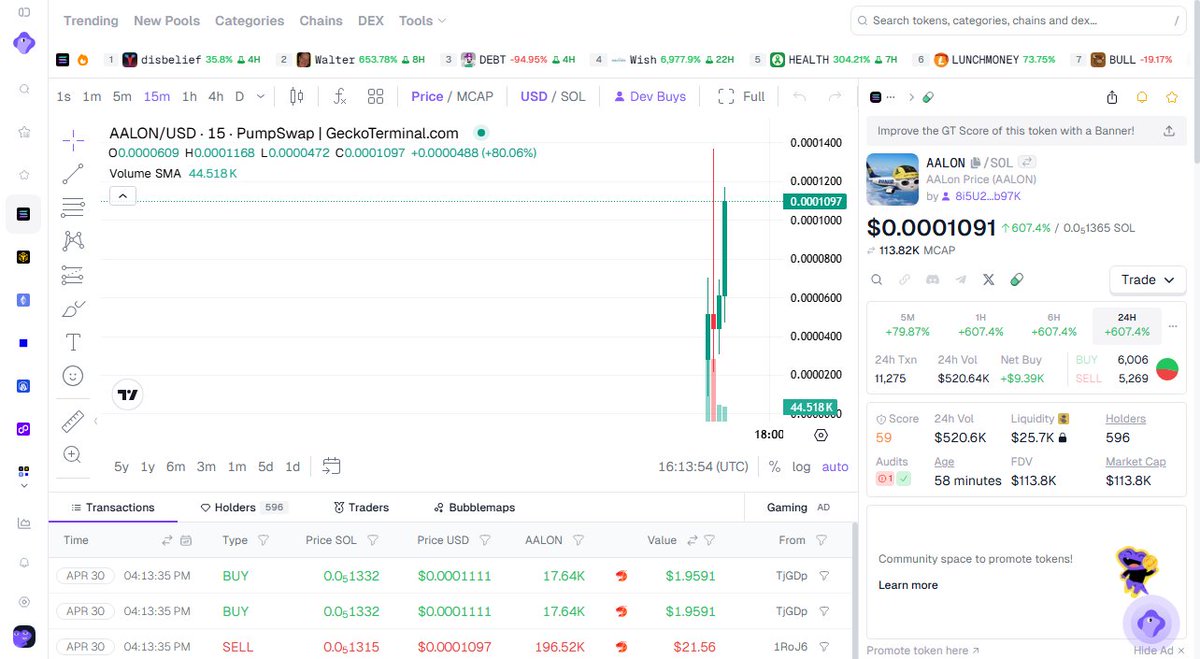This screenshot has height=659, width=1200.
Task: Click the Learn more link
Action: [x=908, y=585]
